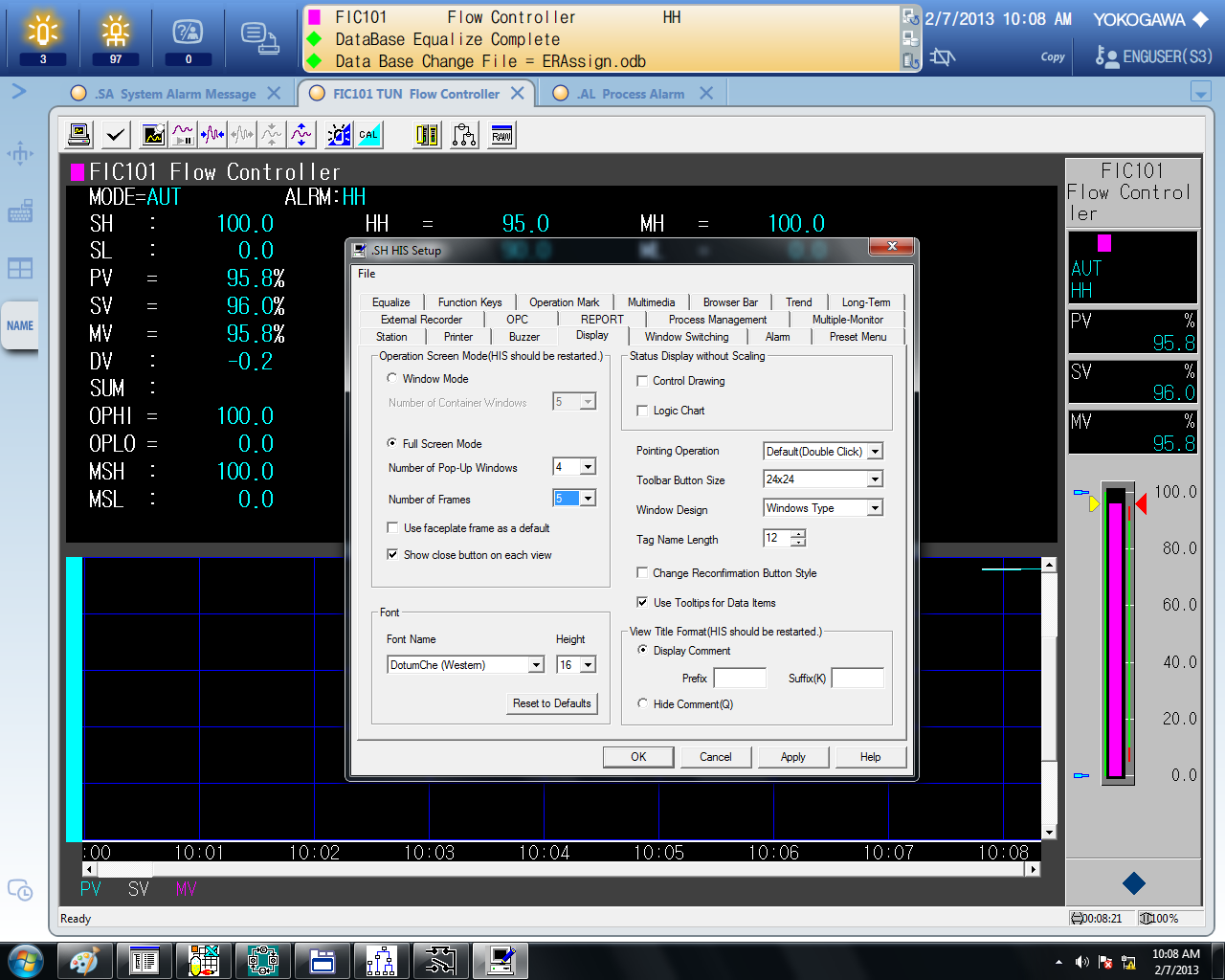Select the Display Comment radio button
This screenshot has width=1225, height=980.
[x=643, y=650]
